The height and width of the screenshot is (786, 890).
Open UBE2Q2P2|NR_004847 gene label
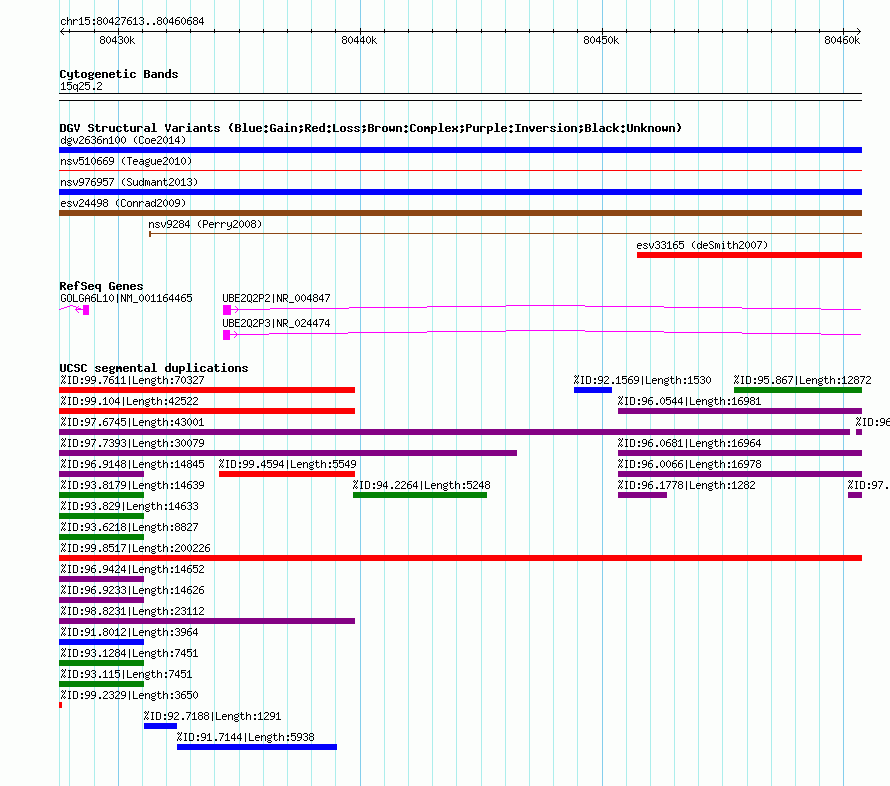tap(276, 298)
